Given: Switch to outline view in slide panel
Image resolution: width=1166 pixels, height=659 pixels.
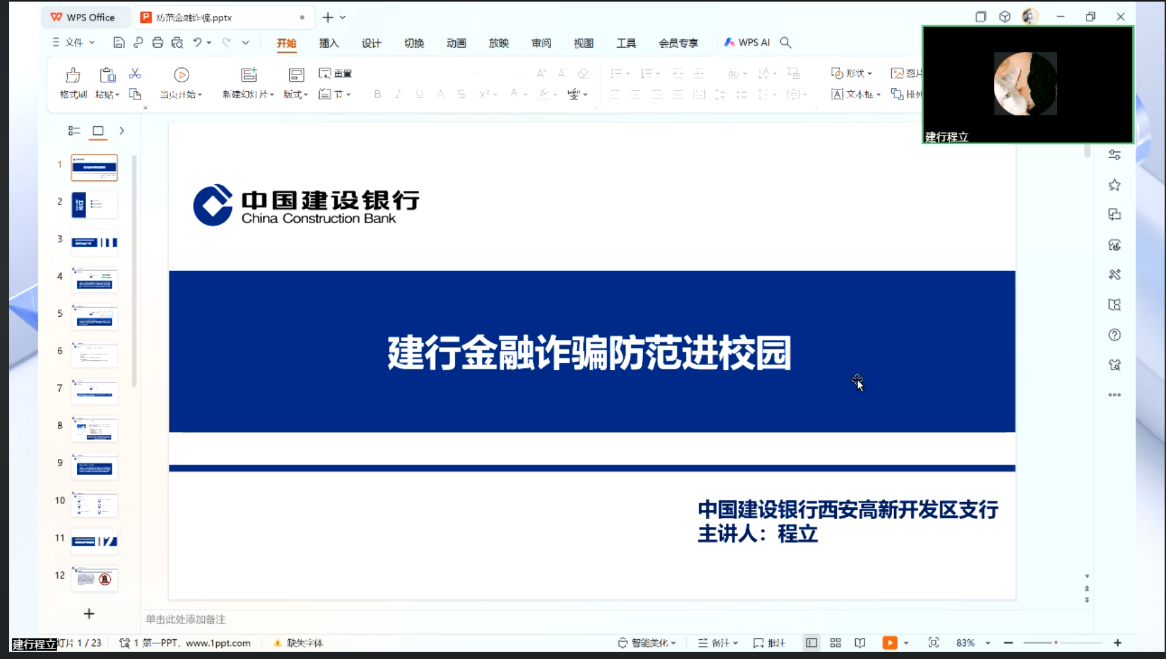Looking at the screenshot, I should click(74, 131).
